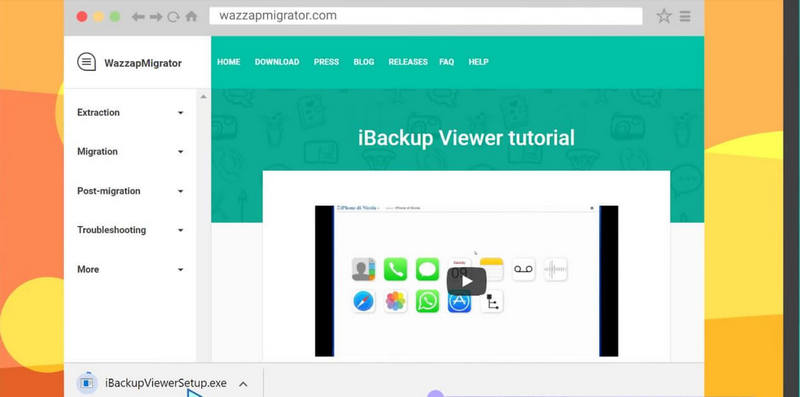Click the yellow Notes icon in the video
Viewport: 800px width, 397px height.
click(491, 269)
